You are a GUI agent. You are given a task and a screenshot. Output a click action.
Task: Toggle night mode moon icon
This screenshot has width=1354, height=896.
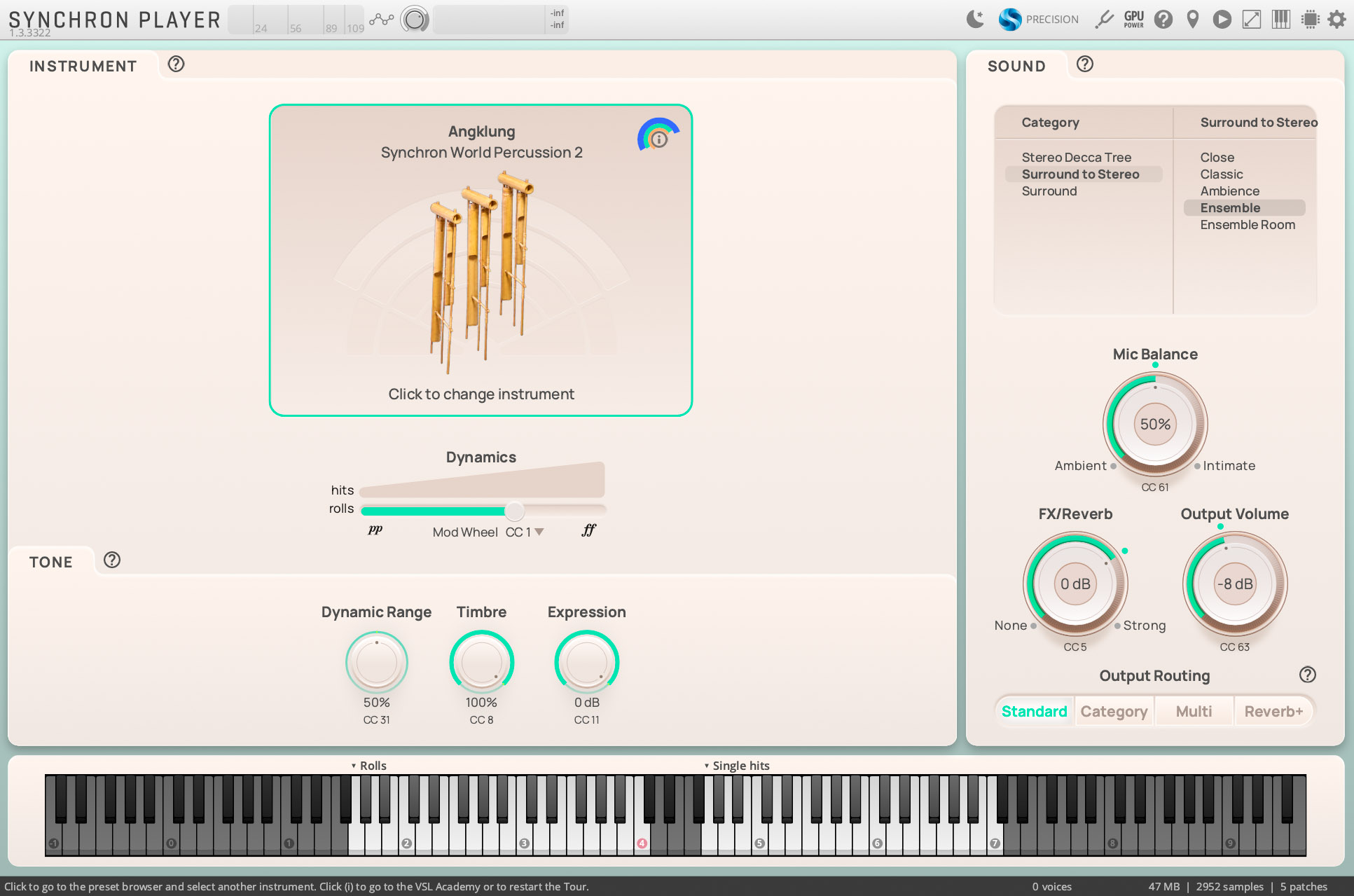point(975,19)
